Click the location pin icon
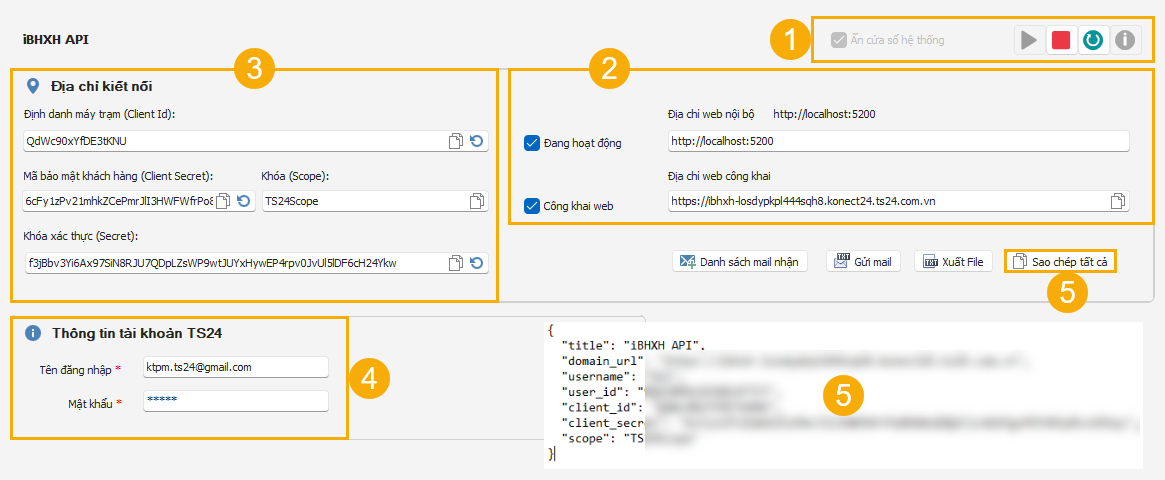 pos(33,86)
